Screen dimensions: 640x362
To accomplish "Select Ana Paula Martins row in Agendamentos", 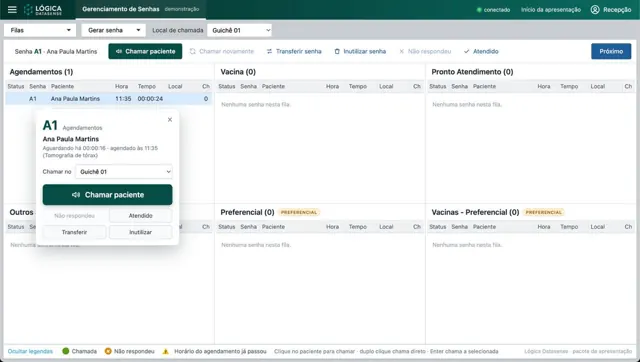I will (109, 99).
